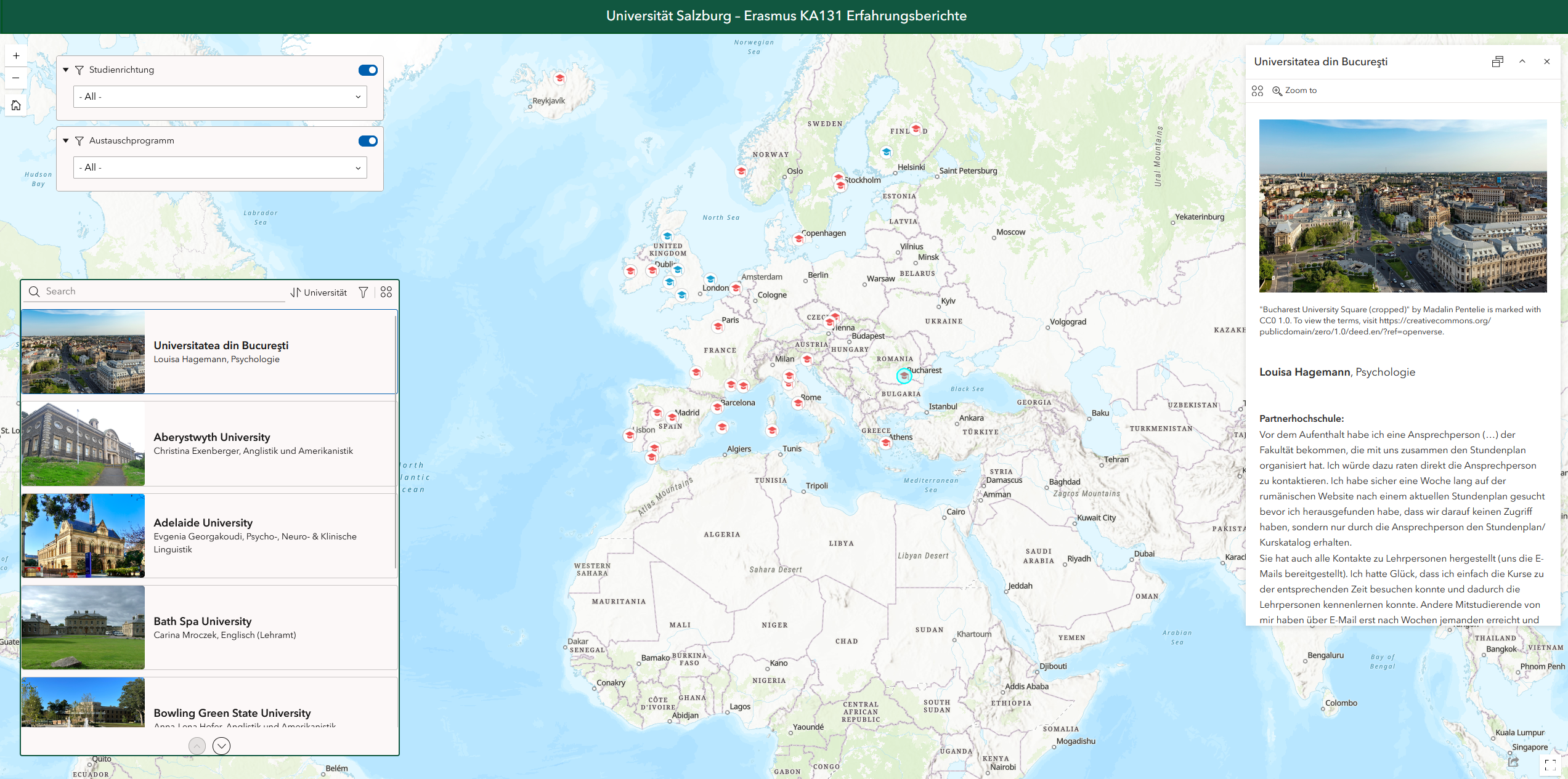The width and height of the screenshot is (1568, 779).
Task: Select Adelaide University list entry
Action: [x=209, y=535]
